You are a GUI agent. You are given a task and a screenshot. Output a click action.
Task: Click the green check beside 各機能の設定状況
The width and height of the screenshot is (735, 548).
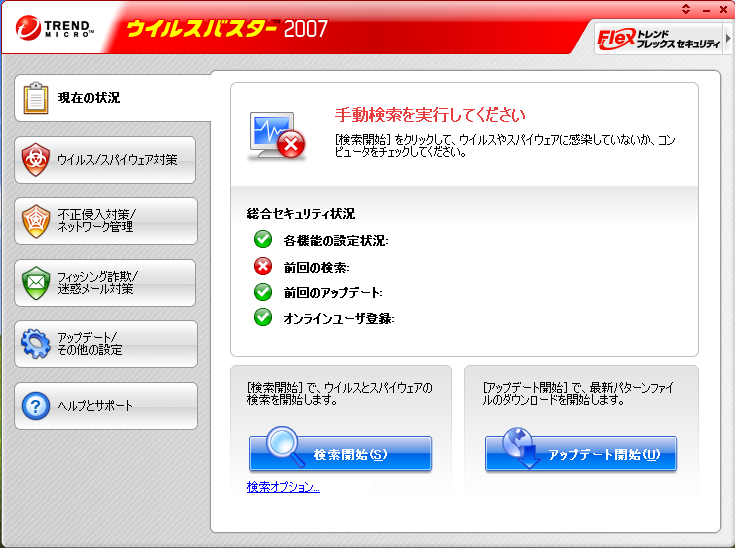pos(263,240)
